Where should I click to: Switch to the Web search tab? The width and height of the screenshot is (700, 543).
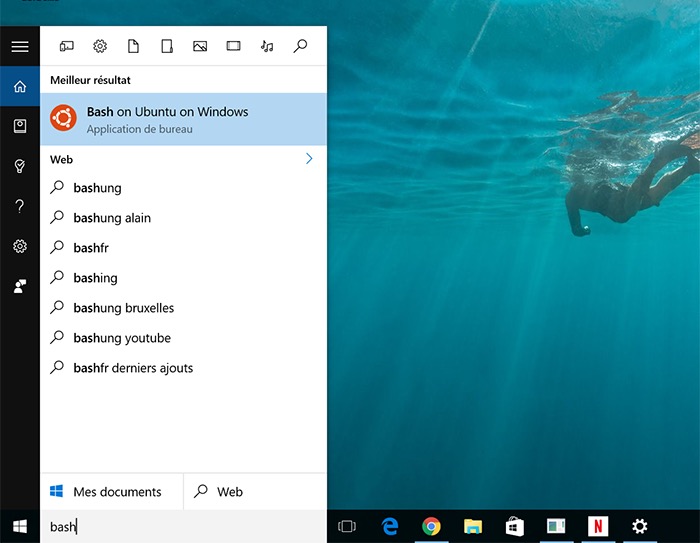point(255,492)
